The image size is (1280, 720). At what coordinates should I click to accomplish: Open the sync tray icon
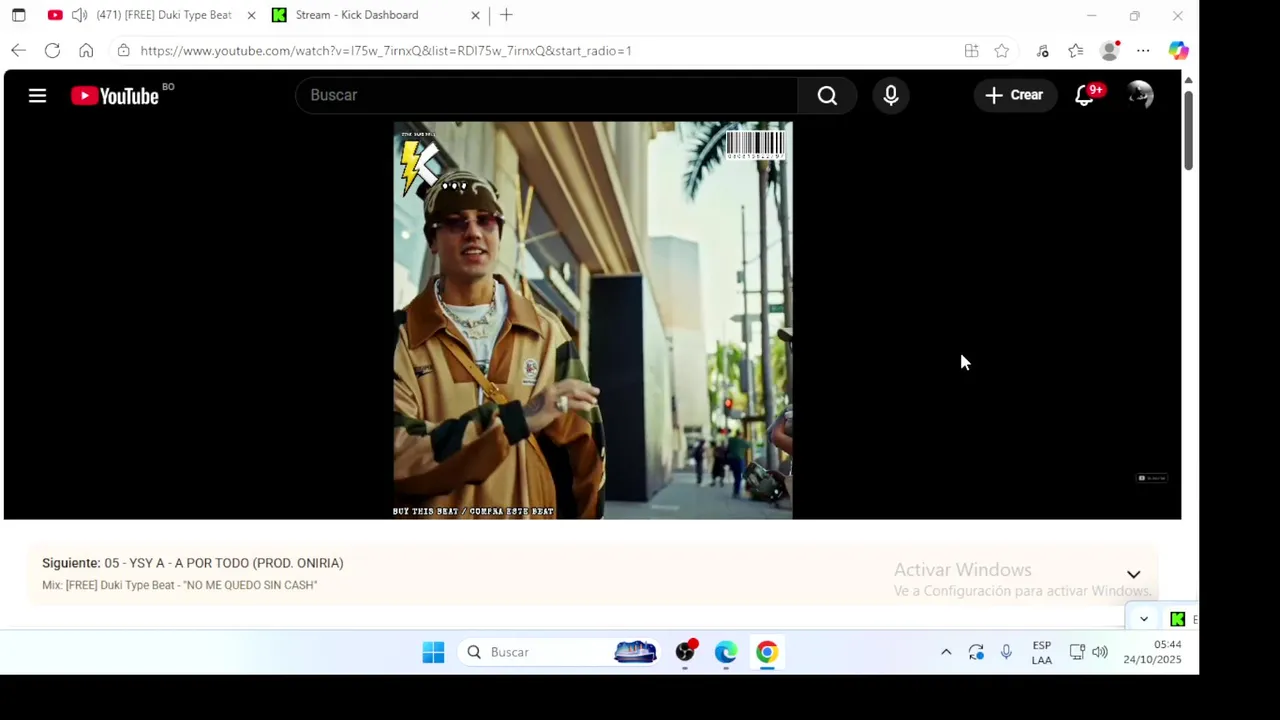pos(976,652)
